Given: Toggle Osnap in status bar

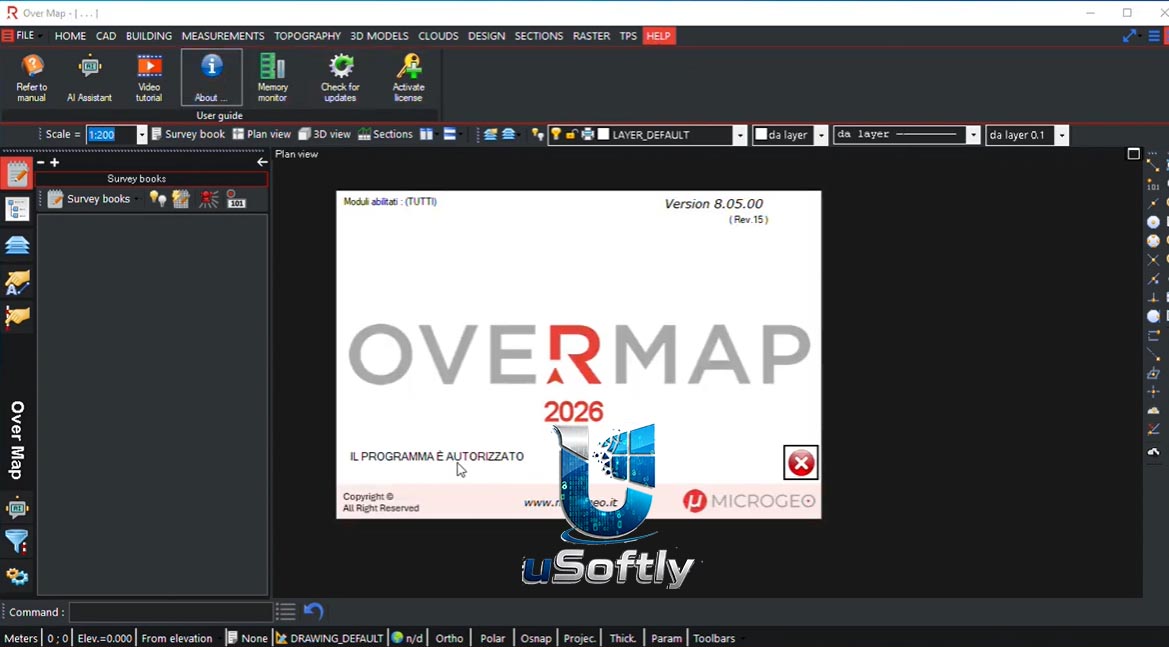Looking at the screenshot, I should tap(535, 638).
